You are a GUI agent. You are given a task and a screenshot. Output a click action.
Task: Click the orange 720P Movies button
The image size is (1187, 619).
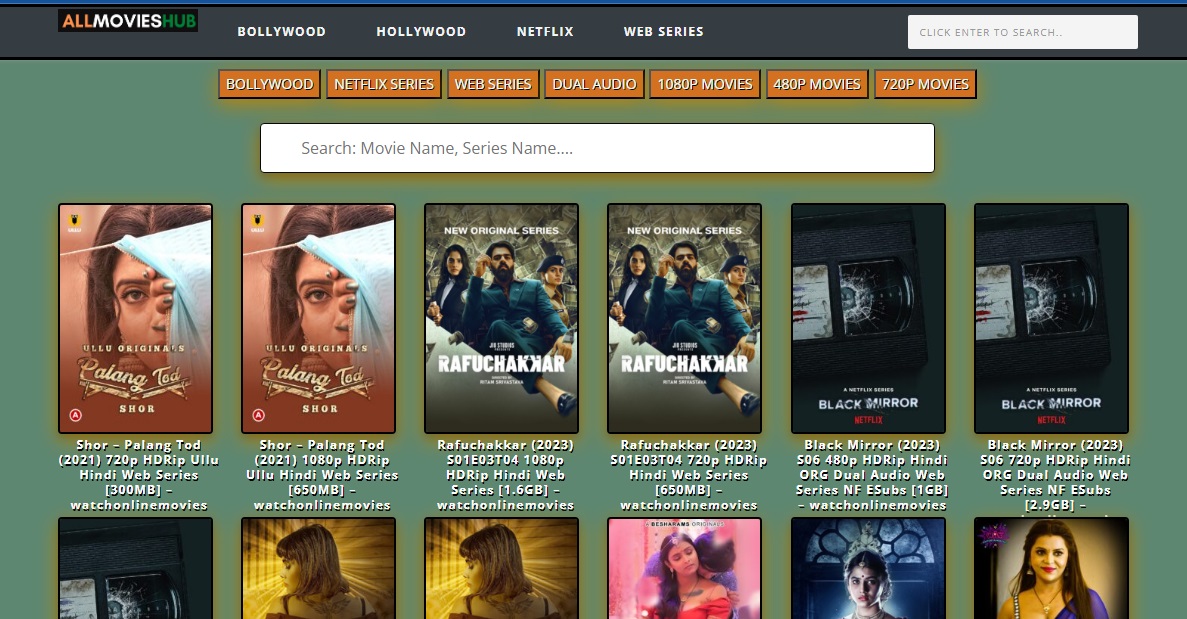tap(925, 84)
